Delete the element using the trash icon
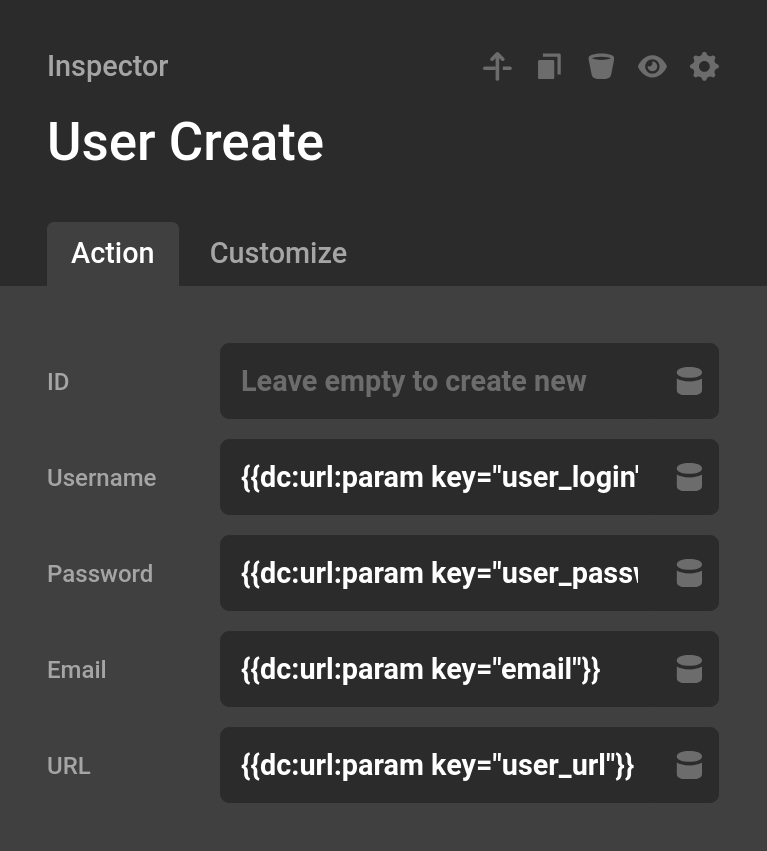767x851 pixels. point(601,66)
